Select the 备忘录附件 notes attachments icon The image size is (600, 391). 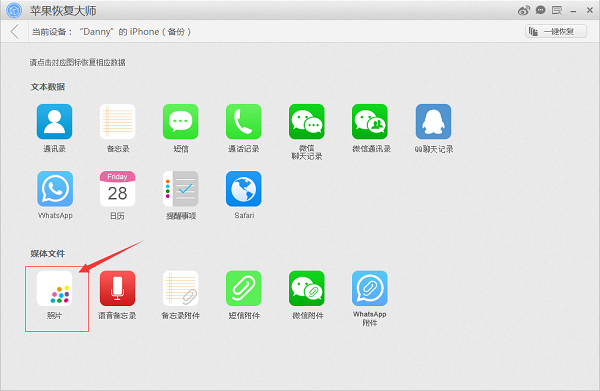(181, 288)
